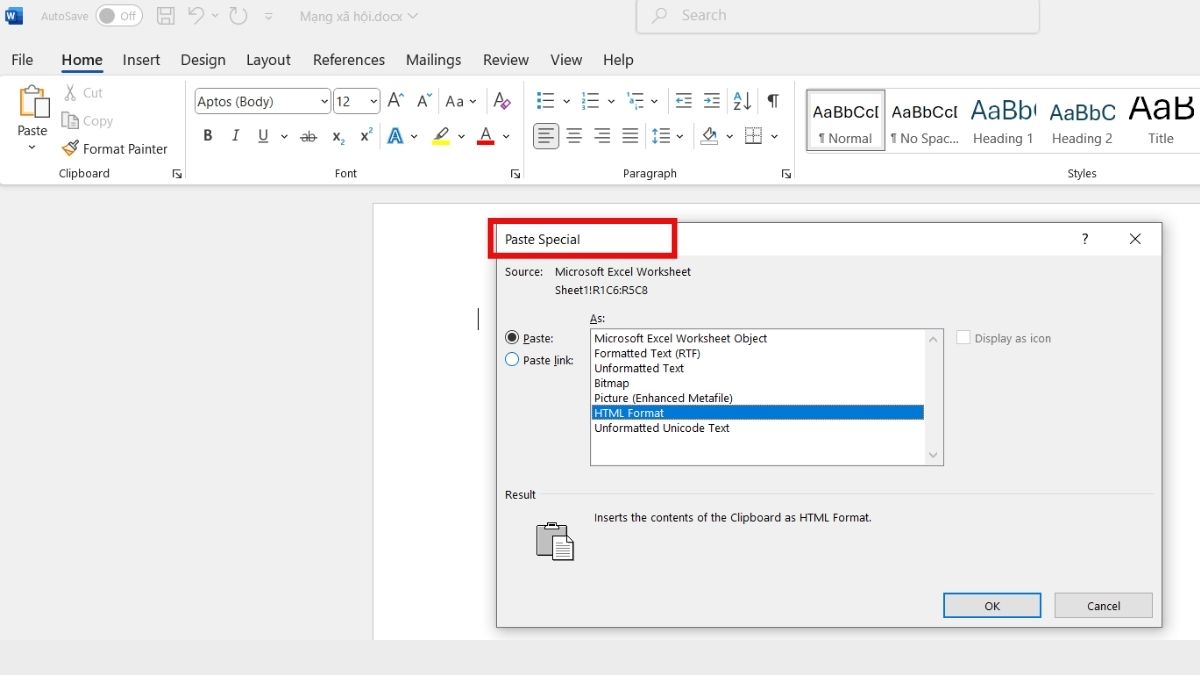Open Font dialog launcher
This screenshot has width=1200, height=675.
click(x=515, y=174)
